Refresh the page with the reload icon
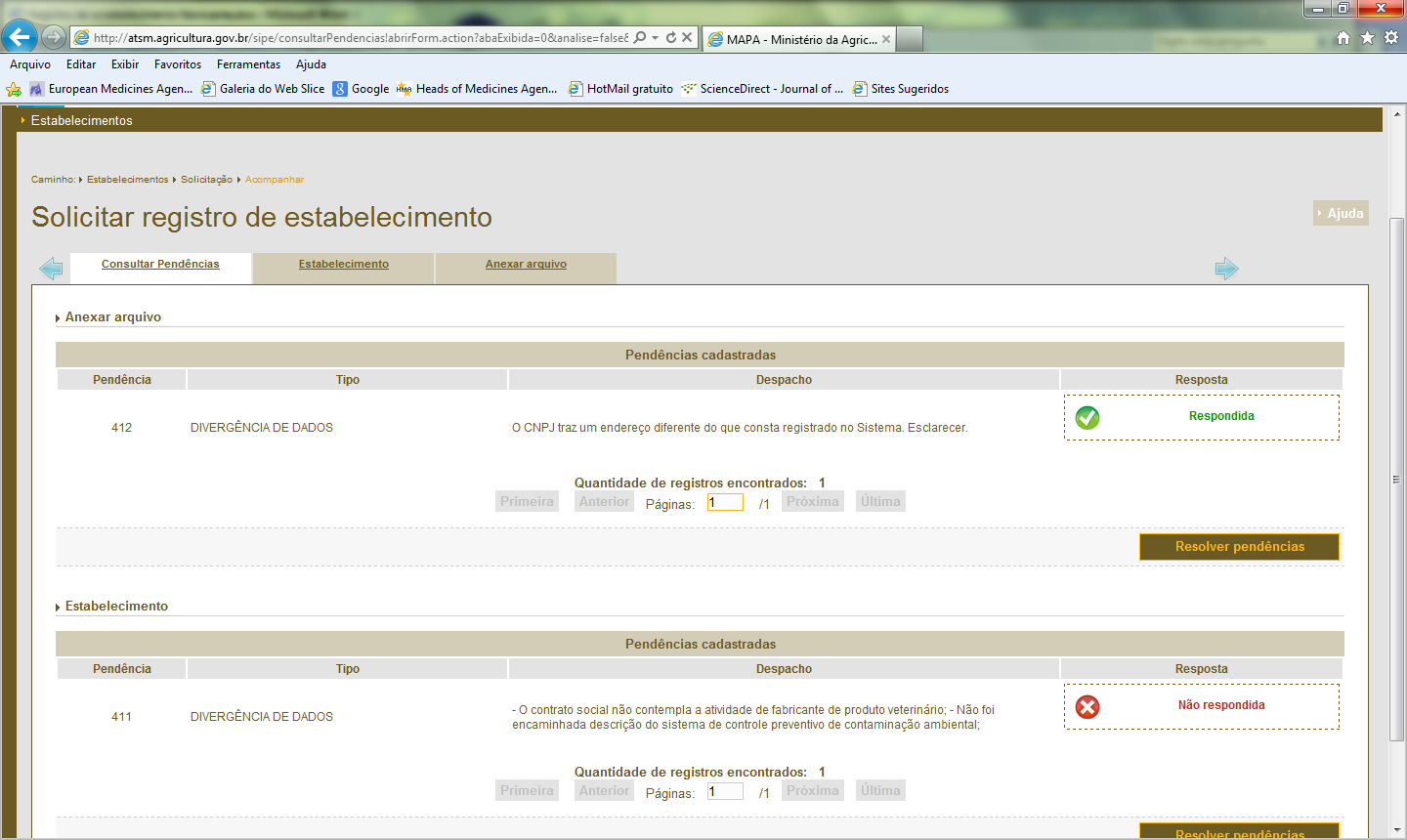 (671, 38)
